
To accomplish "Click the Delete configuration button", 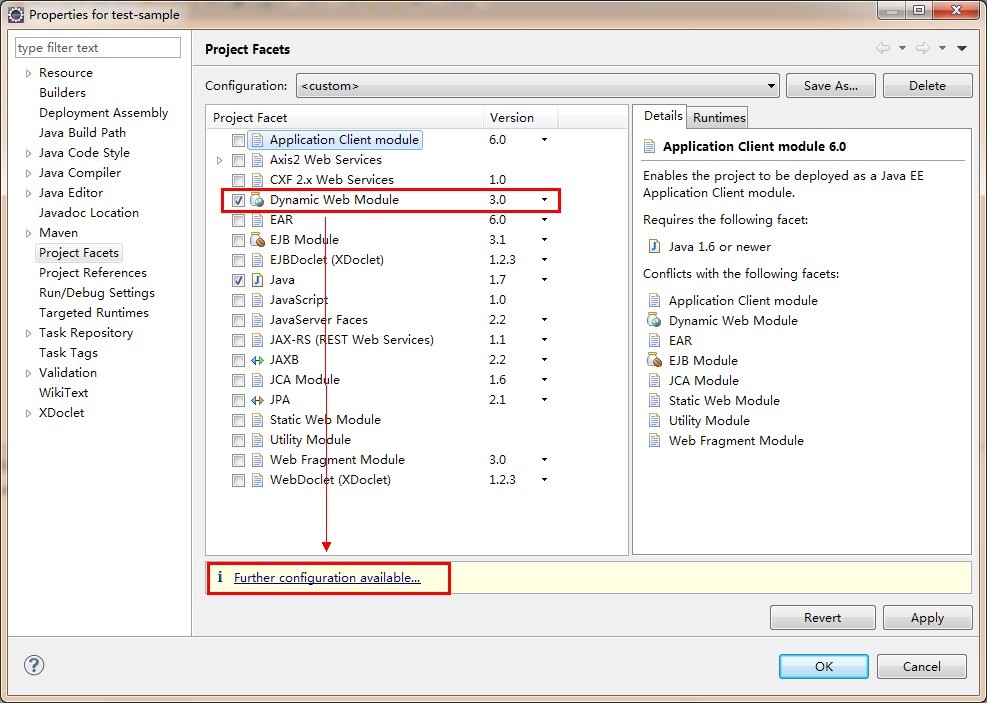I will click(927, 86).
